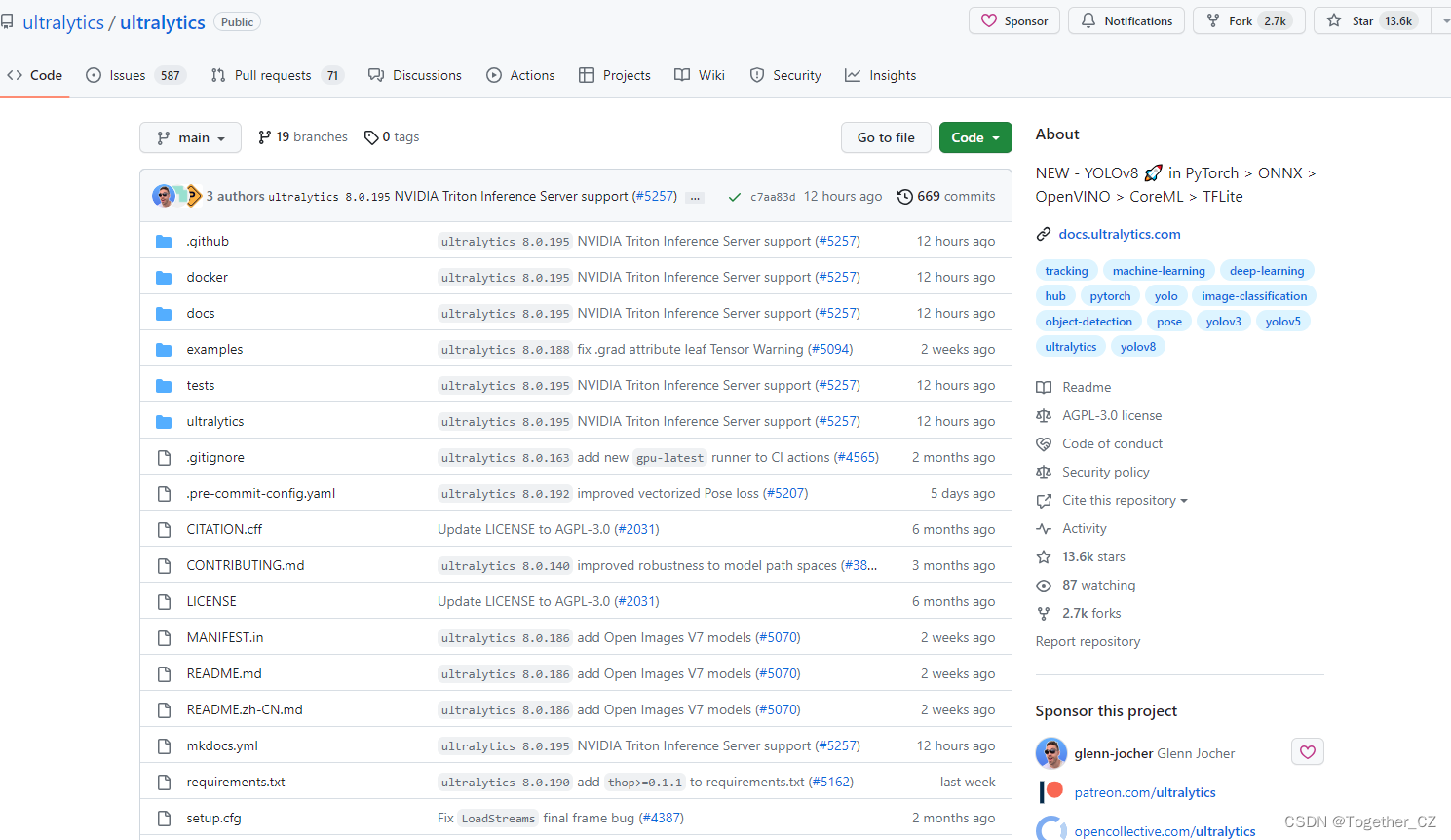Viewport: 1451px width, 840px height.
Task: Click the Notifications bell button
Action: coord(1126,20)
